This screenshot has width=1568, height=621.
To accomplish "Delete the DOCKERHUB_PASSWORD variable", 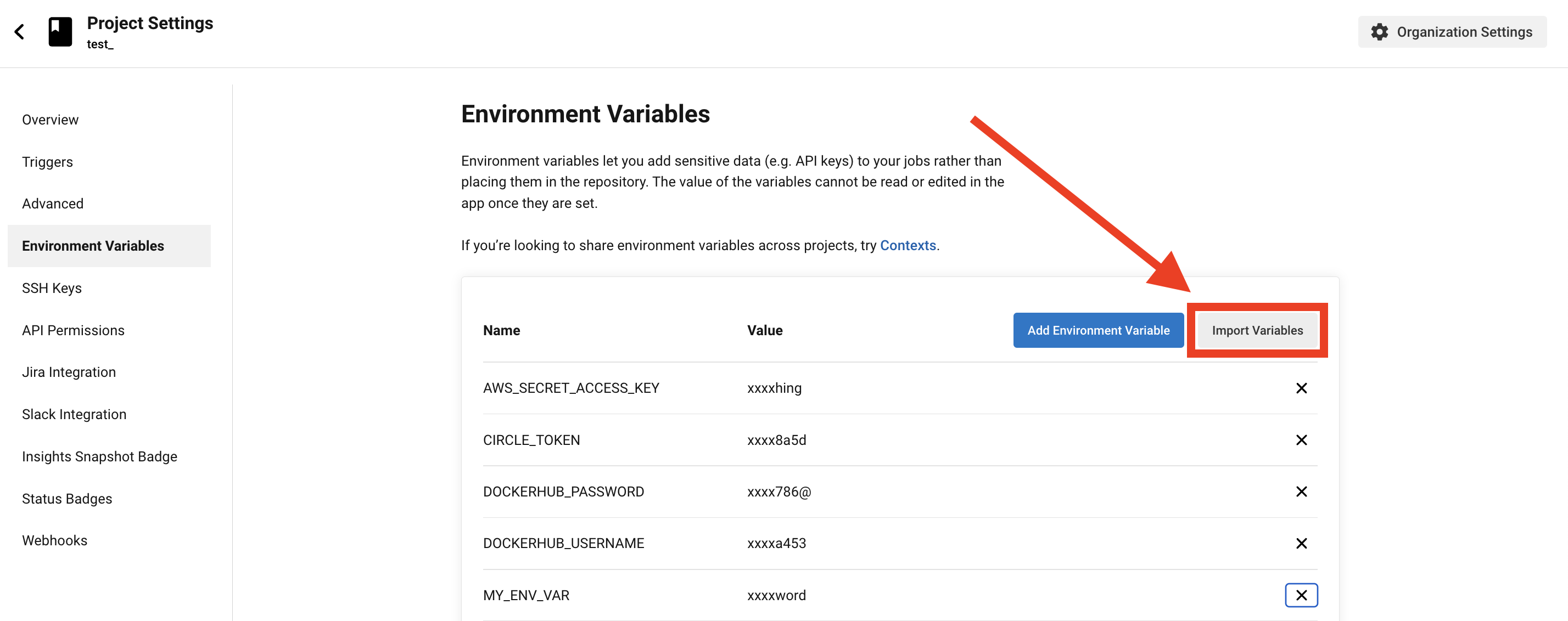I will pos(1301,492).
